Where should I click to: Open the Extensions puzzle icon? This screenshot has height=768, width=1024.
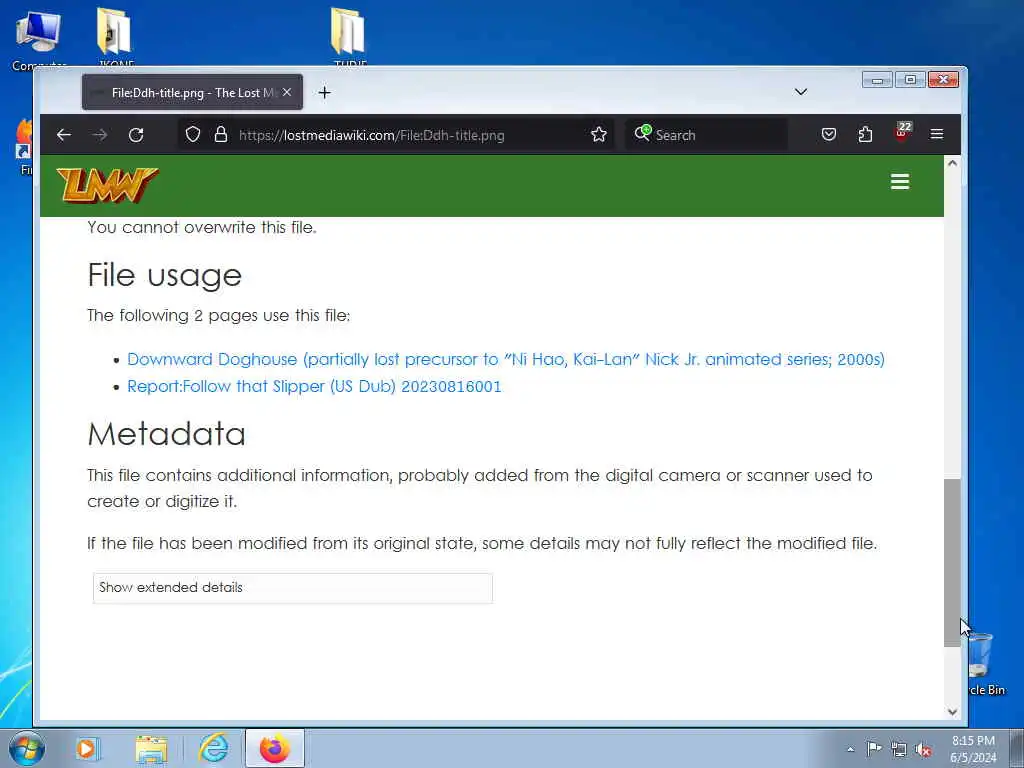point(865,135)
